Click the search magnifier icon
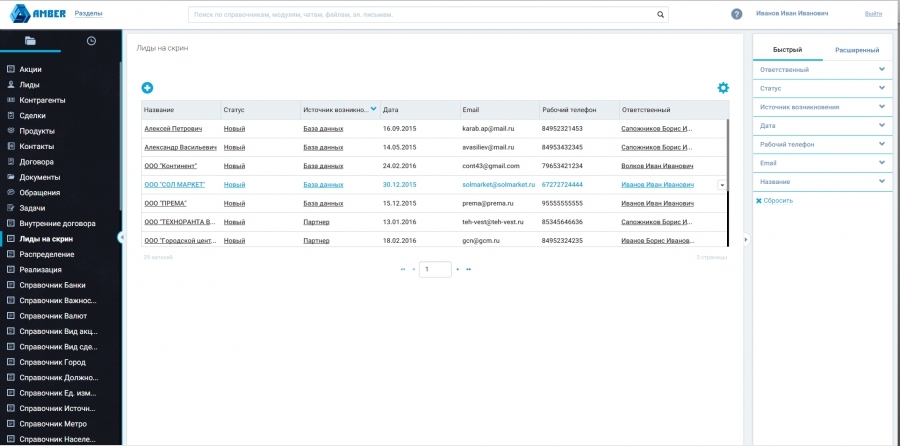This screenshot has width=900, height=446. 661,15
